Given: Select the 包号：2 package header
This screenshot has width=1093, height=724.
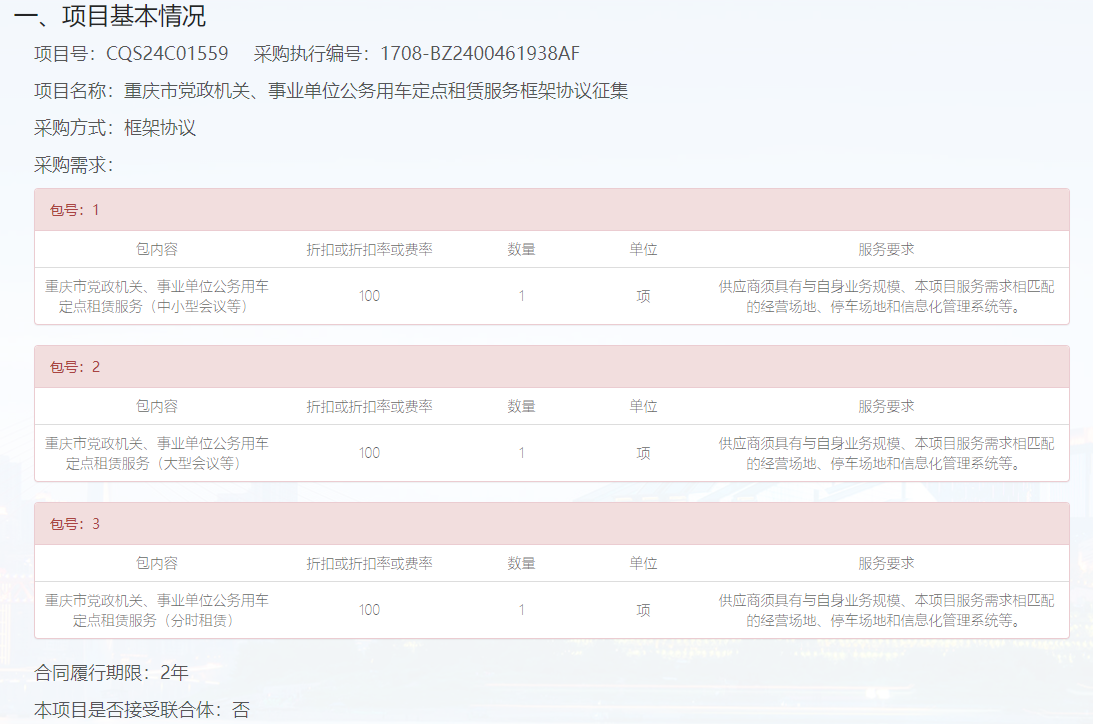Looking at the screenshot, I should point(75,367).
